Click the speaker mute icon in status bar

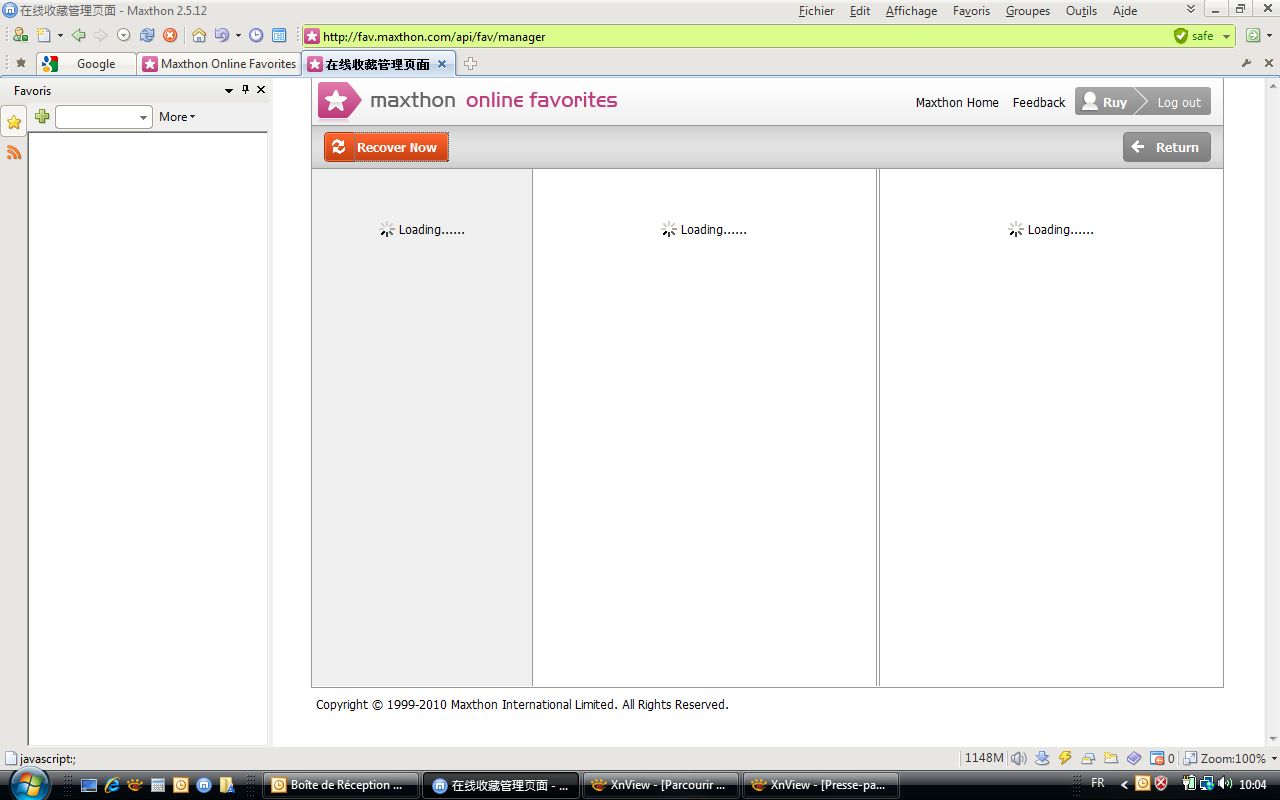pos(1019,758)
